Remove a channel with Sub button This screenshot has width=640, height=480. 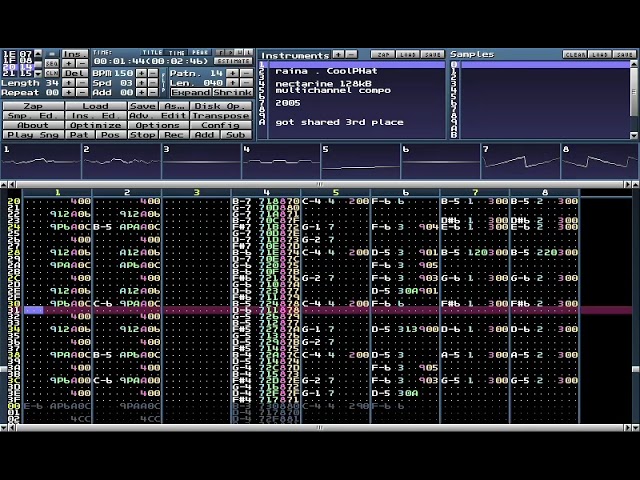[237, 135]
